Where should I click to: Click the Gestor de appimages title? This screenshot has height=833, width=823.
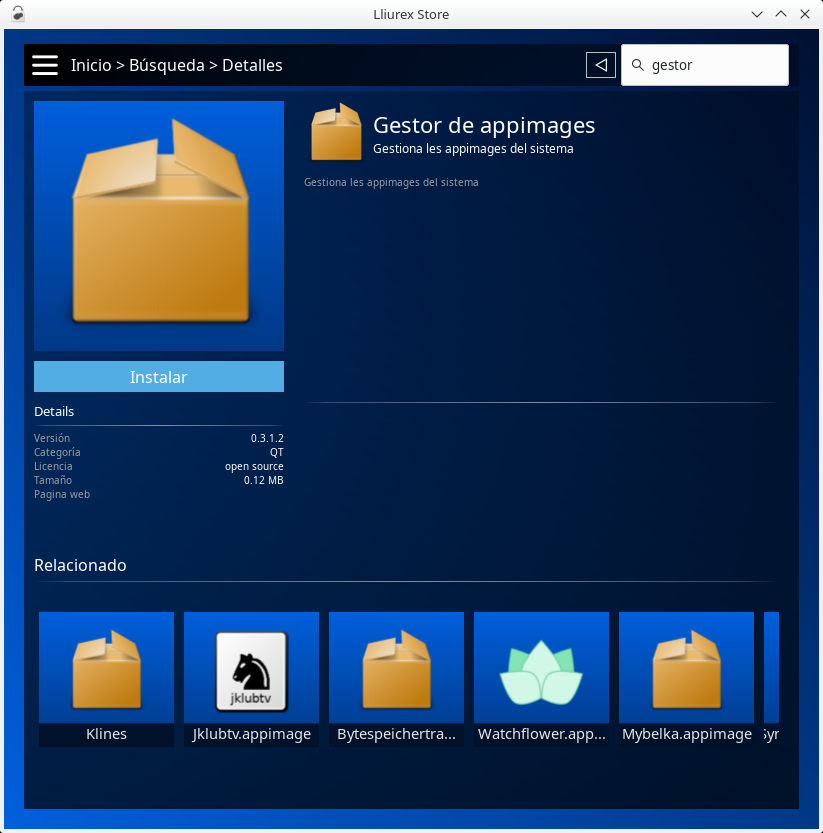point(484,125)
